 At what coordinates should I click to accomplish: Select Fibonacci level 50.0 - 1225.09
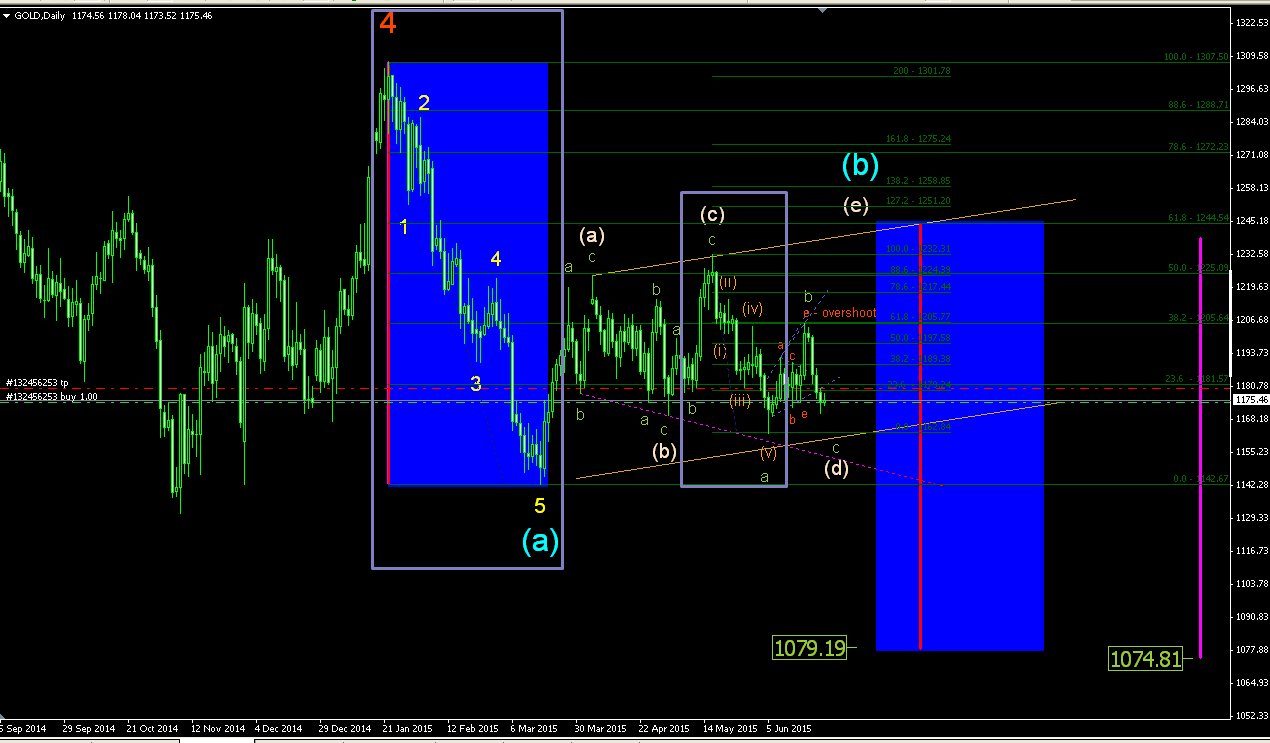point(1198,267)
